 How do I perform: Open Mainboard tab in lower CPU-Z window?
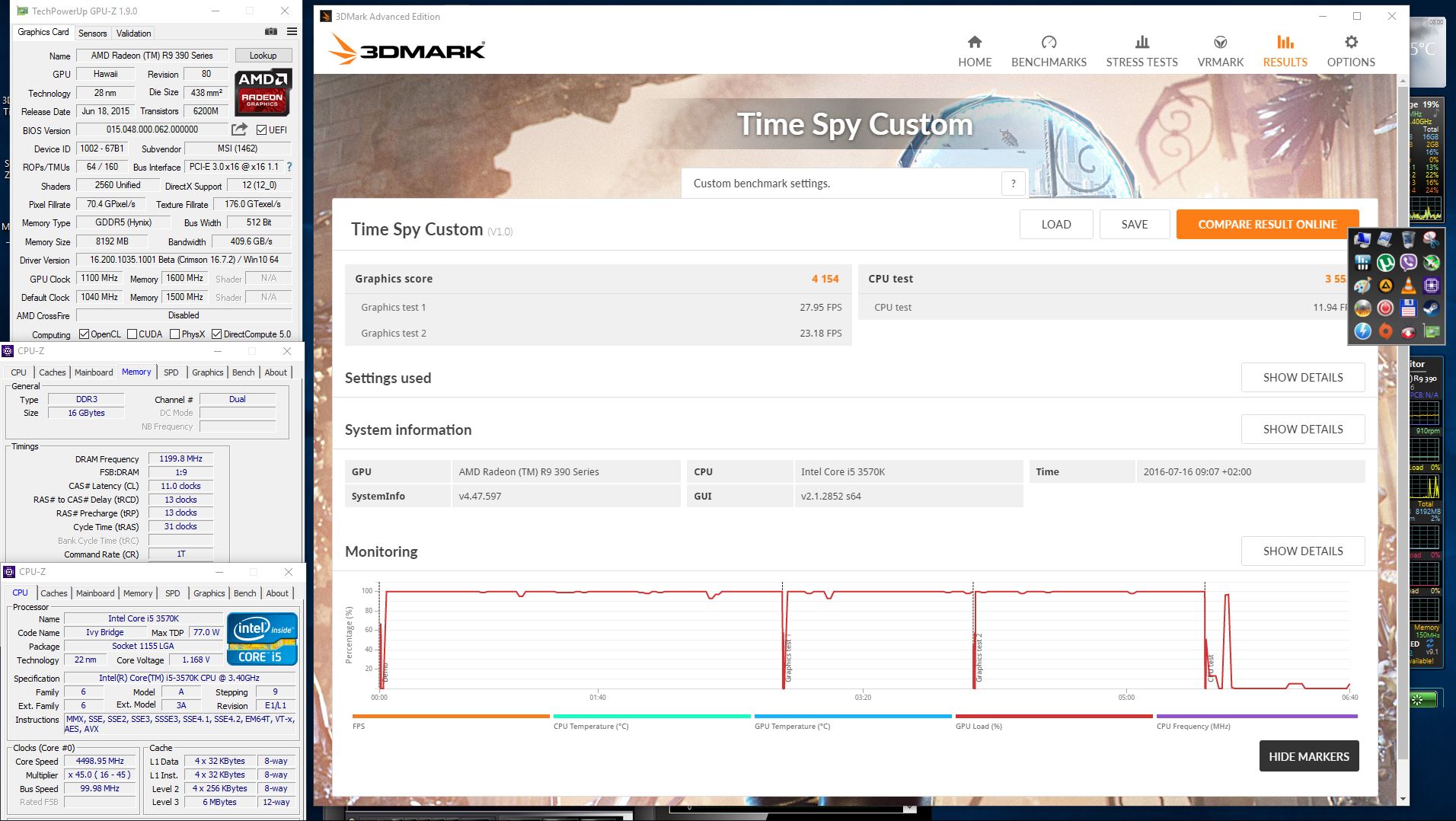click(95, 593)
